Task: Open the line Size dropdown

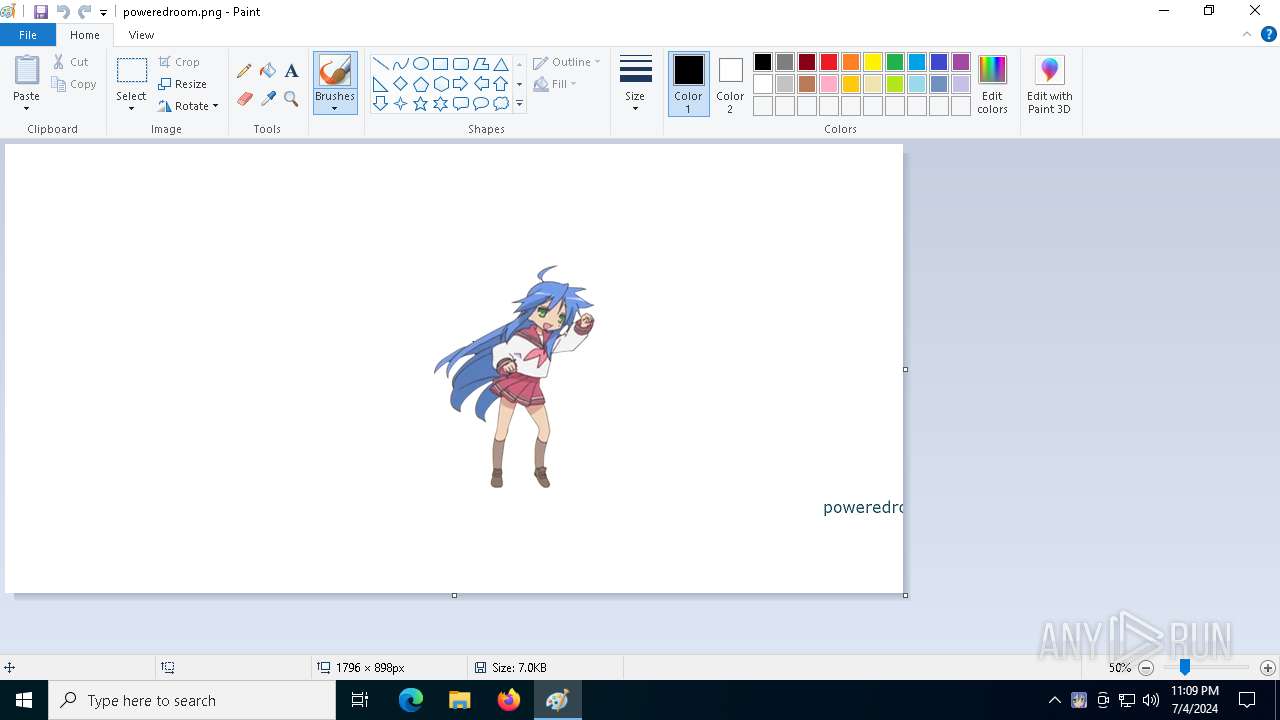Action: pos(635,85)
